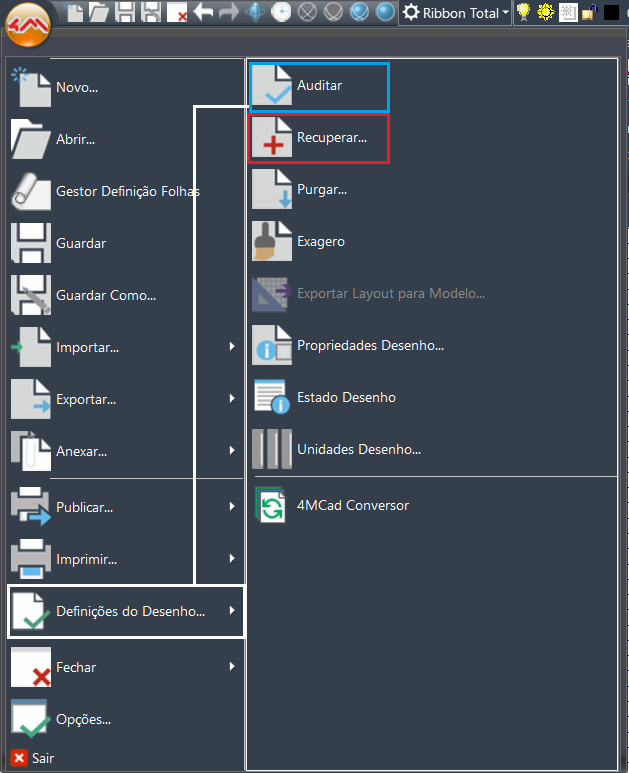This screenshot has width=629, height=773.
Task: Expand the Definições do Desenho... submenu arrow
Action: click(232, 610)
